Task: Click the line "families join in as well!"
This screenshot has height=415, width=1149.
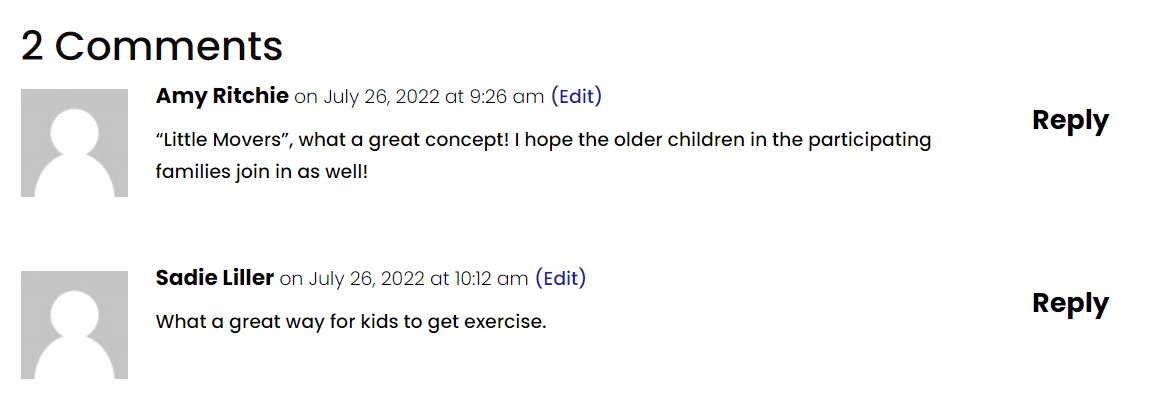Action: [262, 172]
